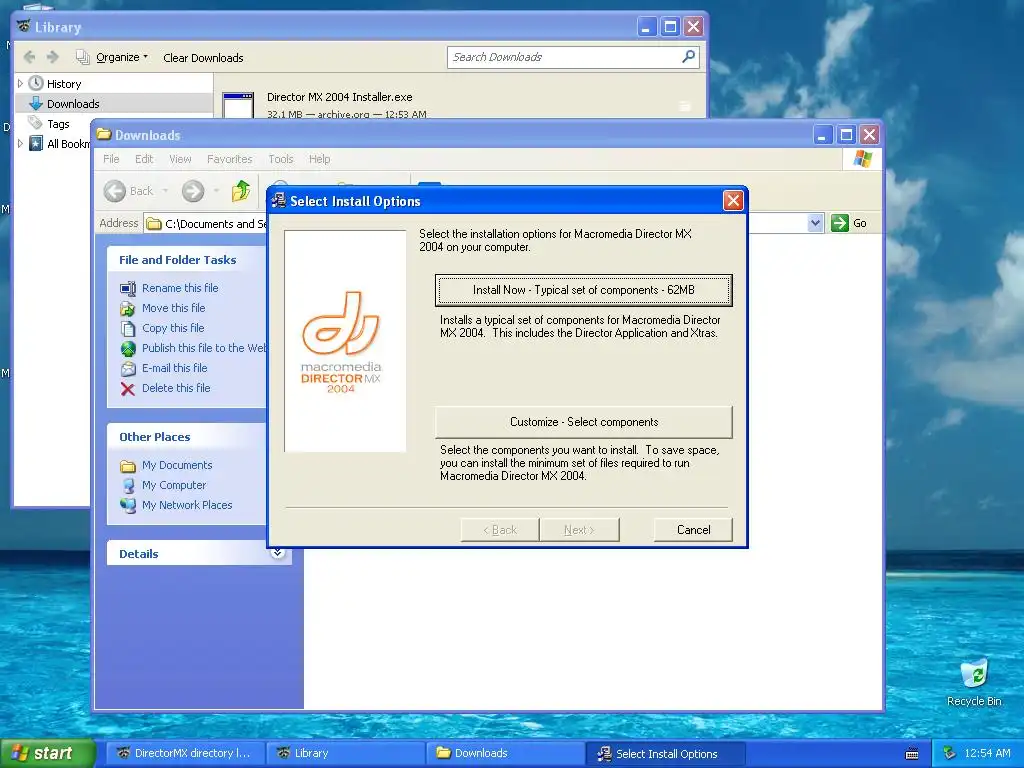The image size is (1024, 768).
Task: Click Copy this file icon
Action: (128, 328)
